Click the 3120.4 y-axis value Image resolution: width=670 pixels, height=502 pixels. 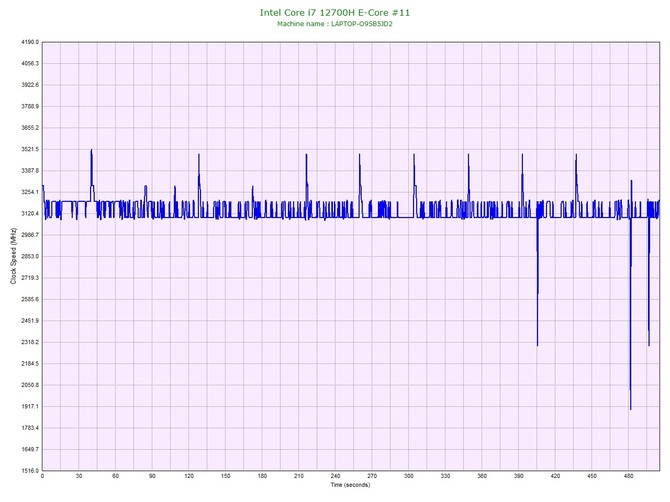coord(30,214)
